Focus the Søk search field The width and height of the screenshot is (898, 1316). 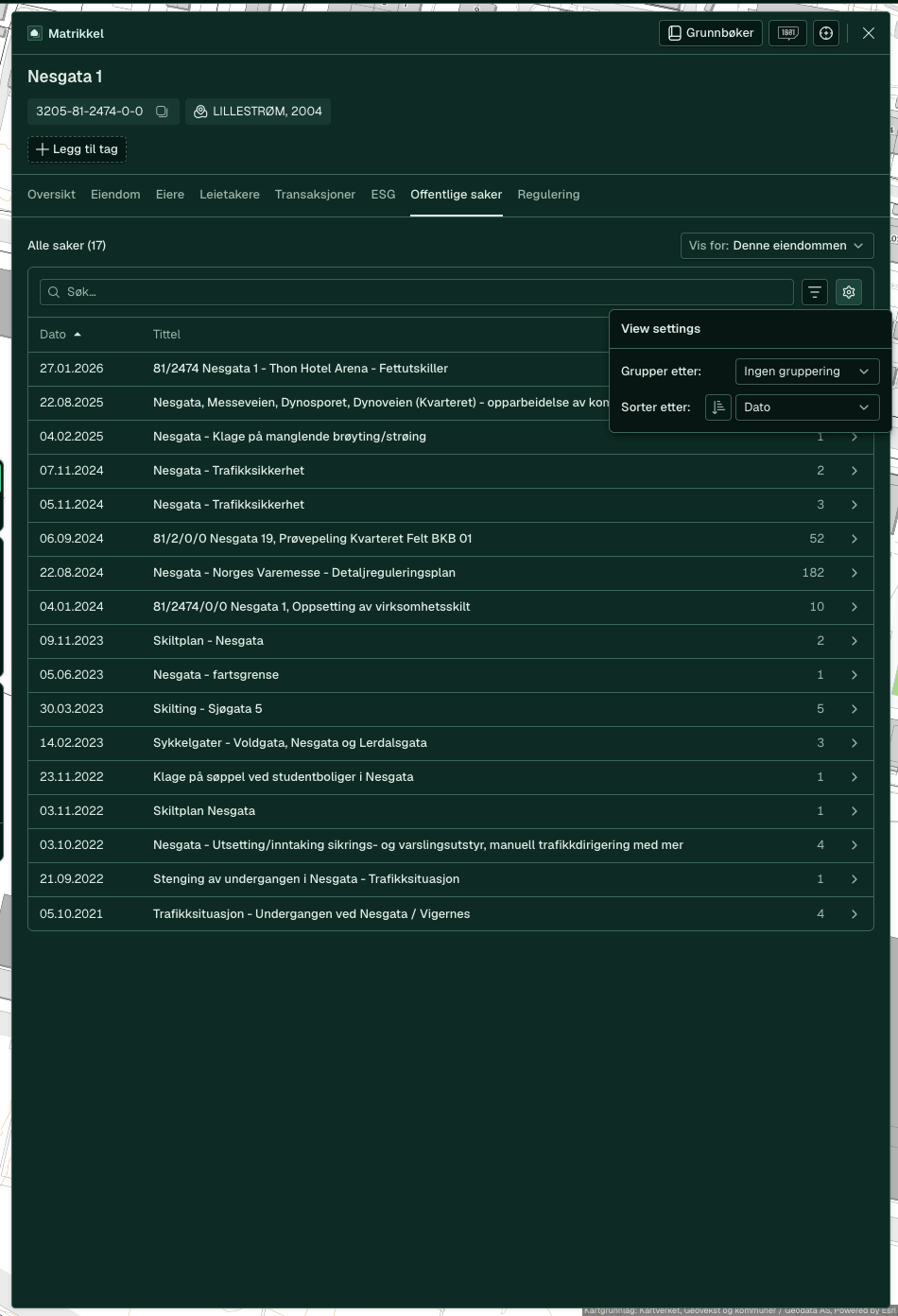(x=417, y=292)
